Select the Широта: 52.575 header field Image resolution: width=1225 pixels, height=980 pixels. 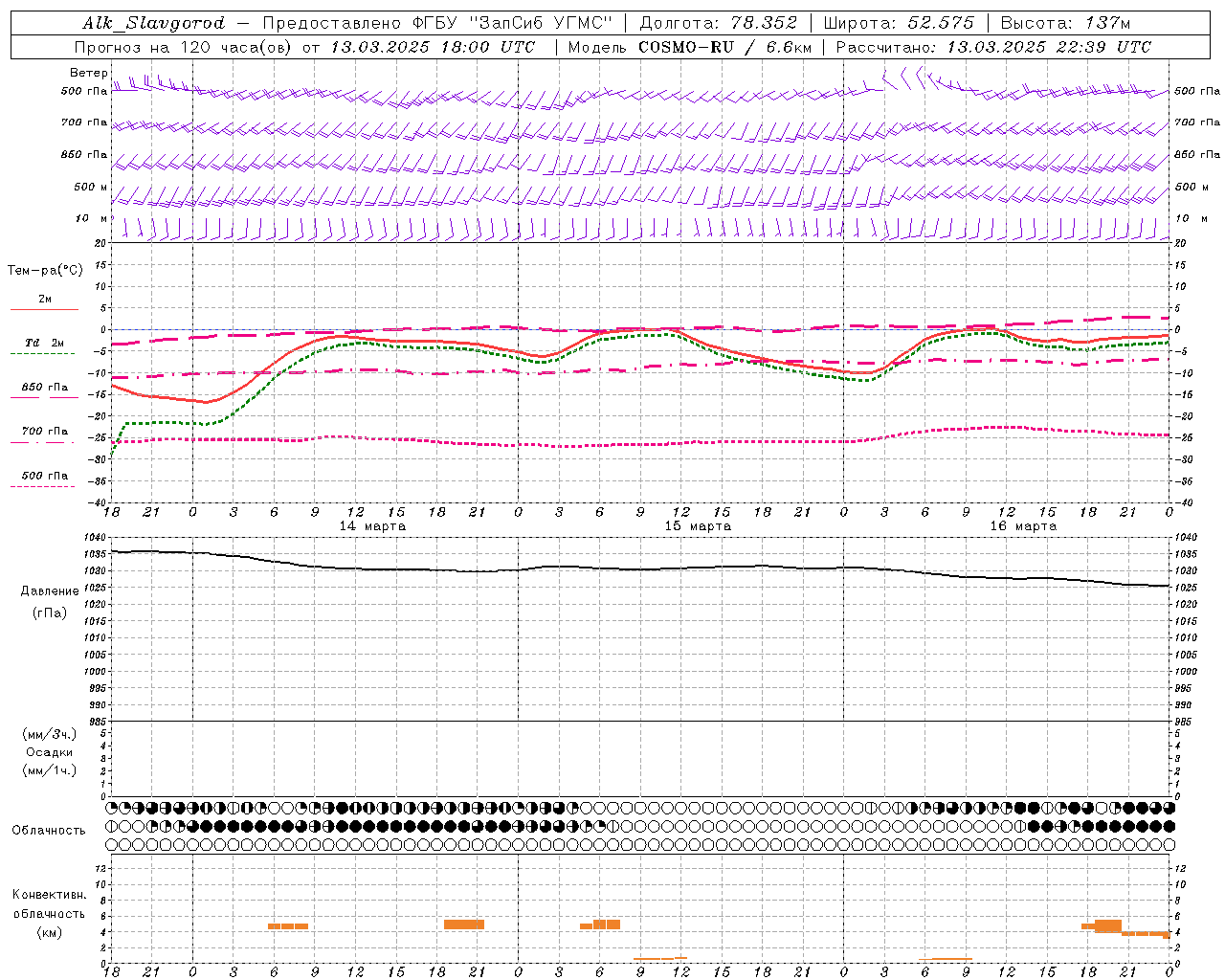pos(899,23)
